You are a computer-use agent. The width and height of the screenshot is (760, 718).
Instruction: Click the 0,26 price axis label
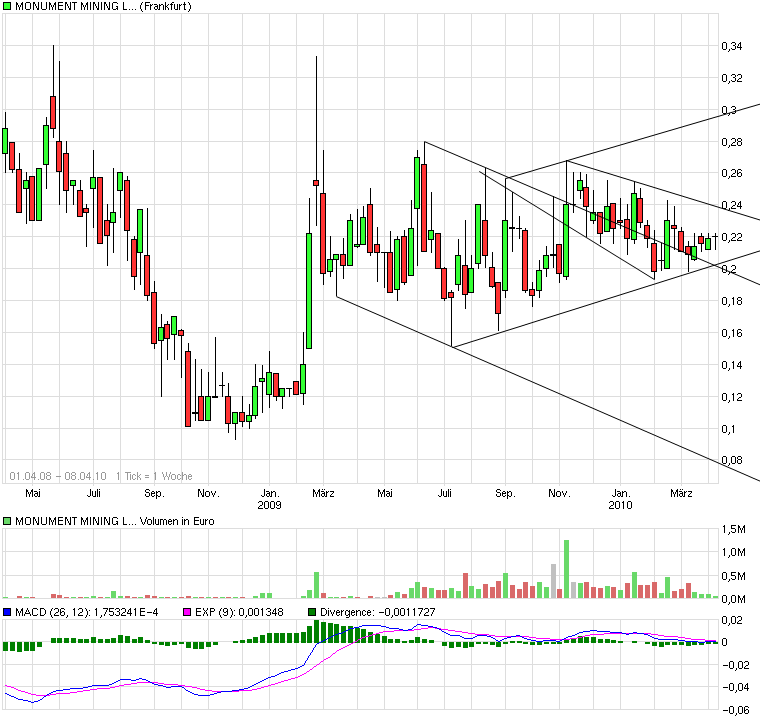point(732,173)
